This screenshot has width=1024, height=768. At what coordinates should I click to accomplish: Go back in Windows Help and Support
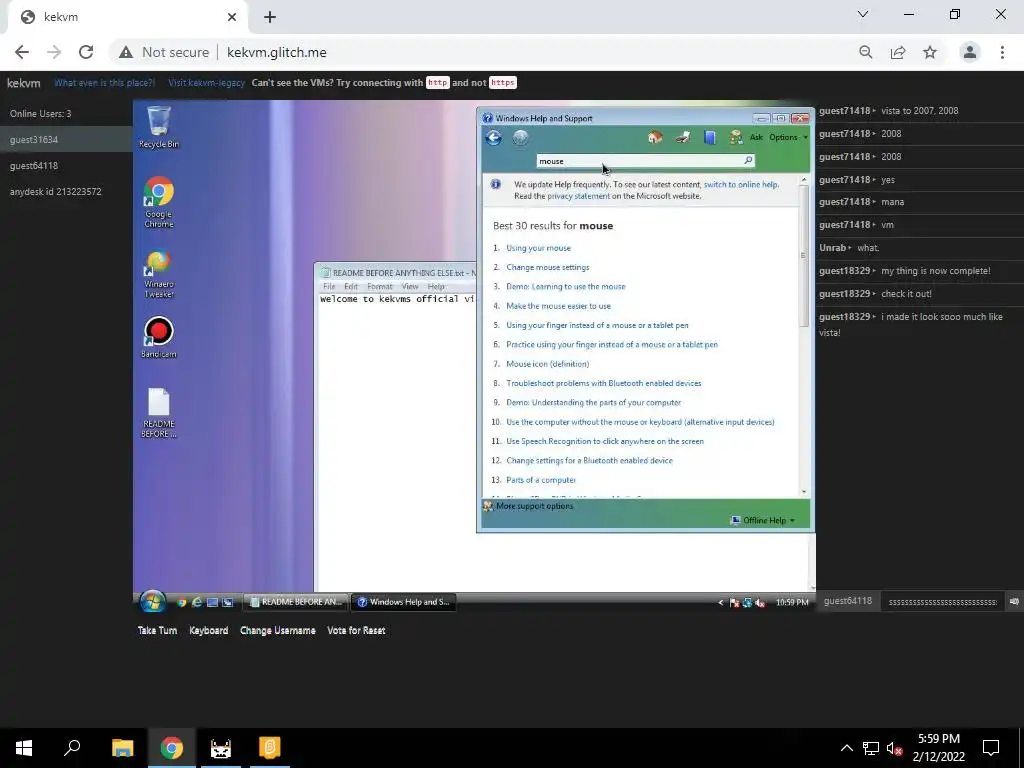coord(494,138)
